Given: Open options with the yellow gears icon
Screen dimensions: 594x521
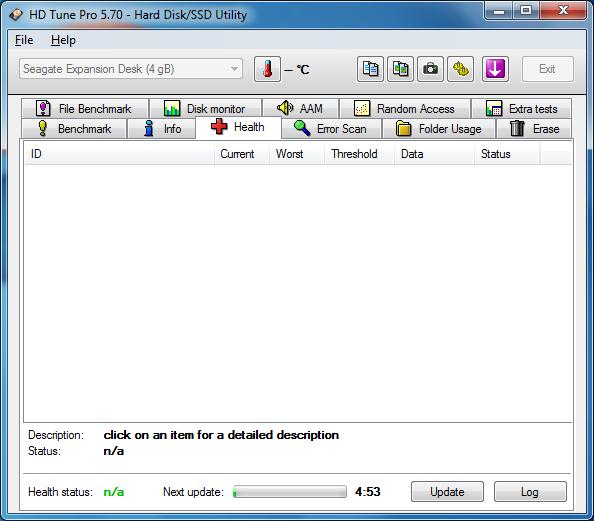Looking at the screenshot, I should click(x=460, y=69).
